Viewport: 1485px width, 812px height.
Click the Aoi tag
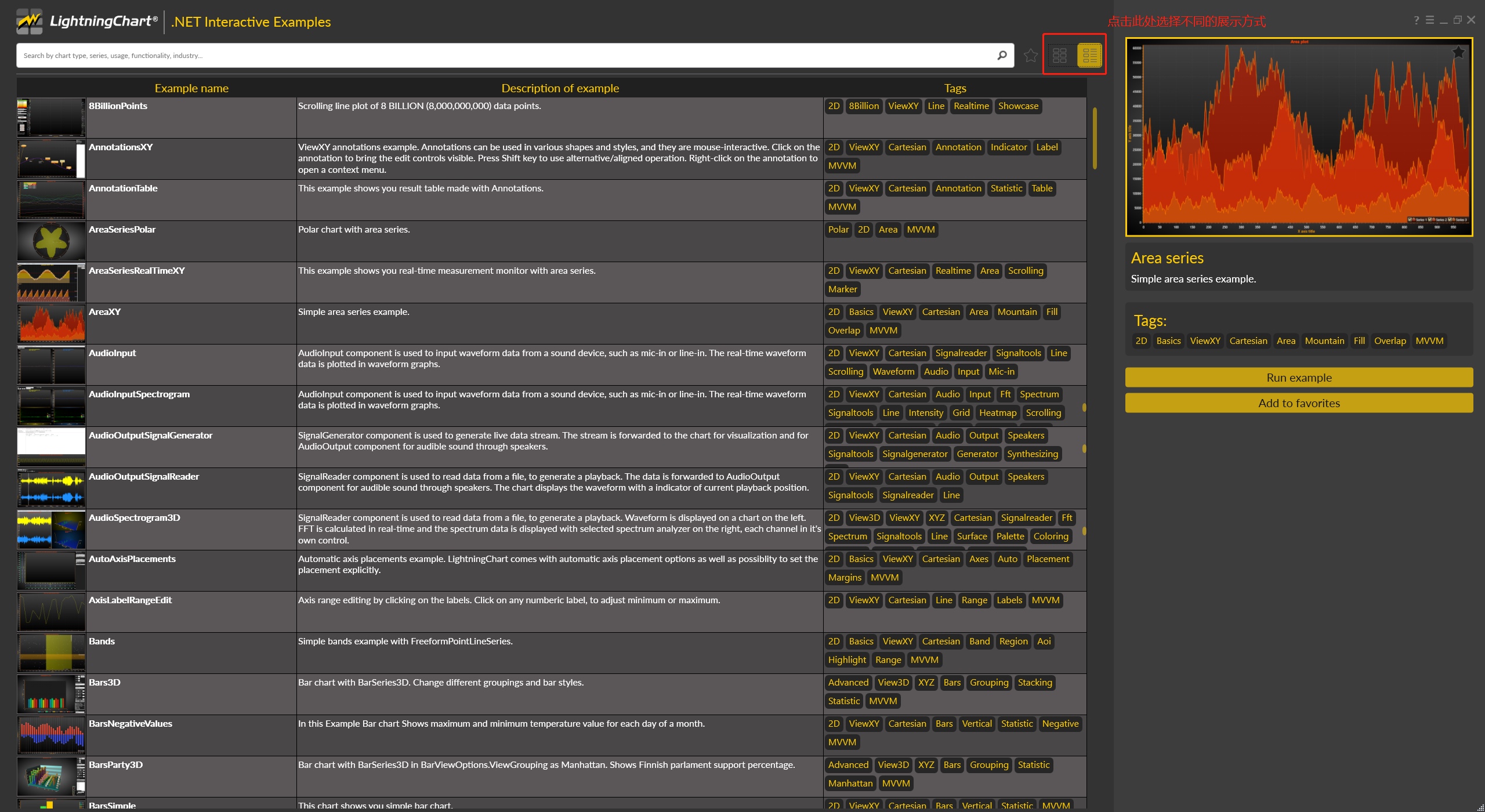pos(1044,641)
